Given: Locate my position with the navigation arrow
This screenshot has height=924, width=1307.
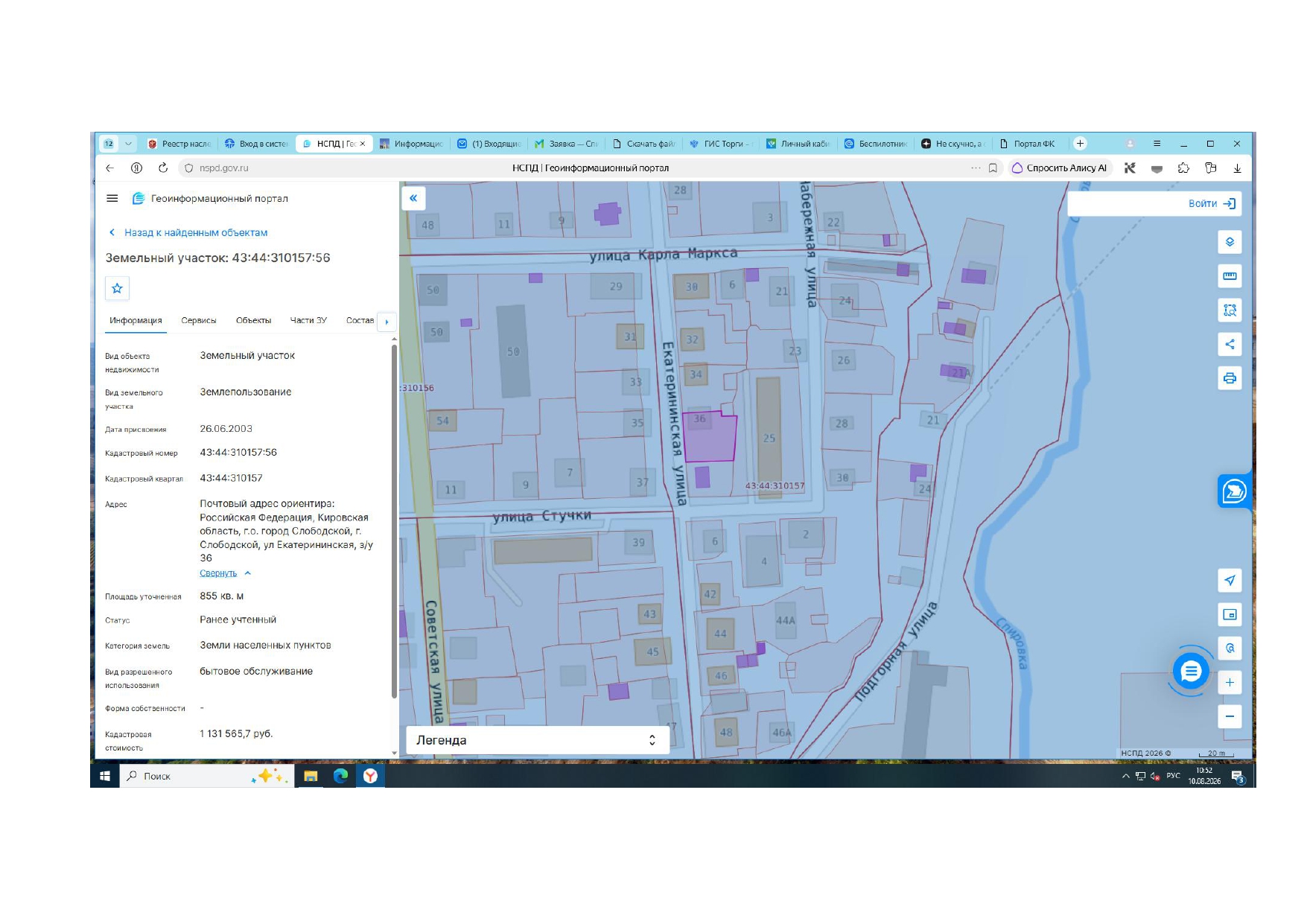Looking at the screenshot, I should point(1230,580).
